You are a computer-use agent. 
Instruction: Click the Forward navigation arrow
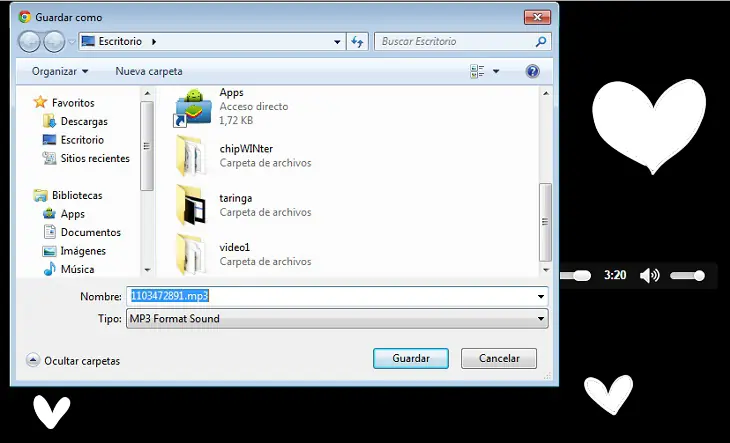[x=54, y=41]
